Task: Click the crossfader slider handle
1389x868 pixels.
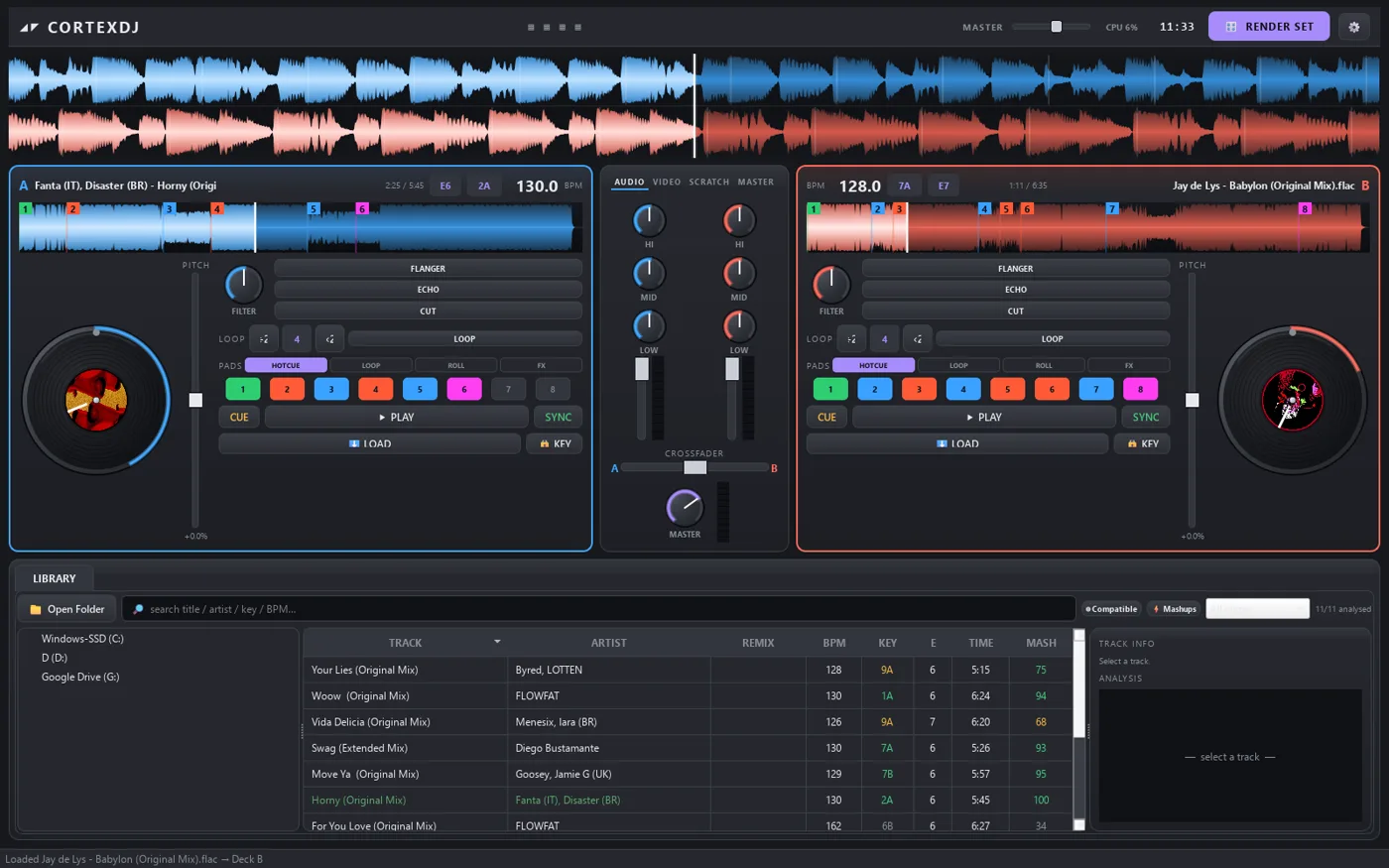Action: tap(695, 467)
